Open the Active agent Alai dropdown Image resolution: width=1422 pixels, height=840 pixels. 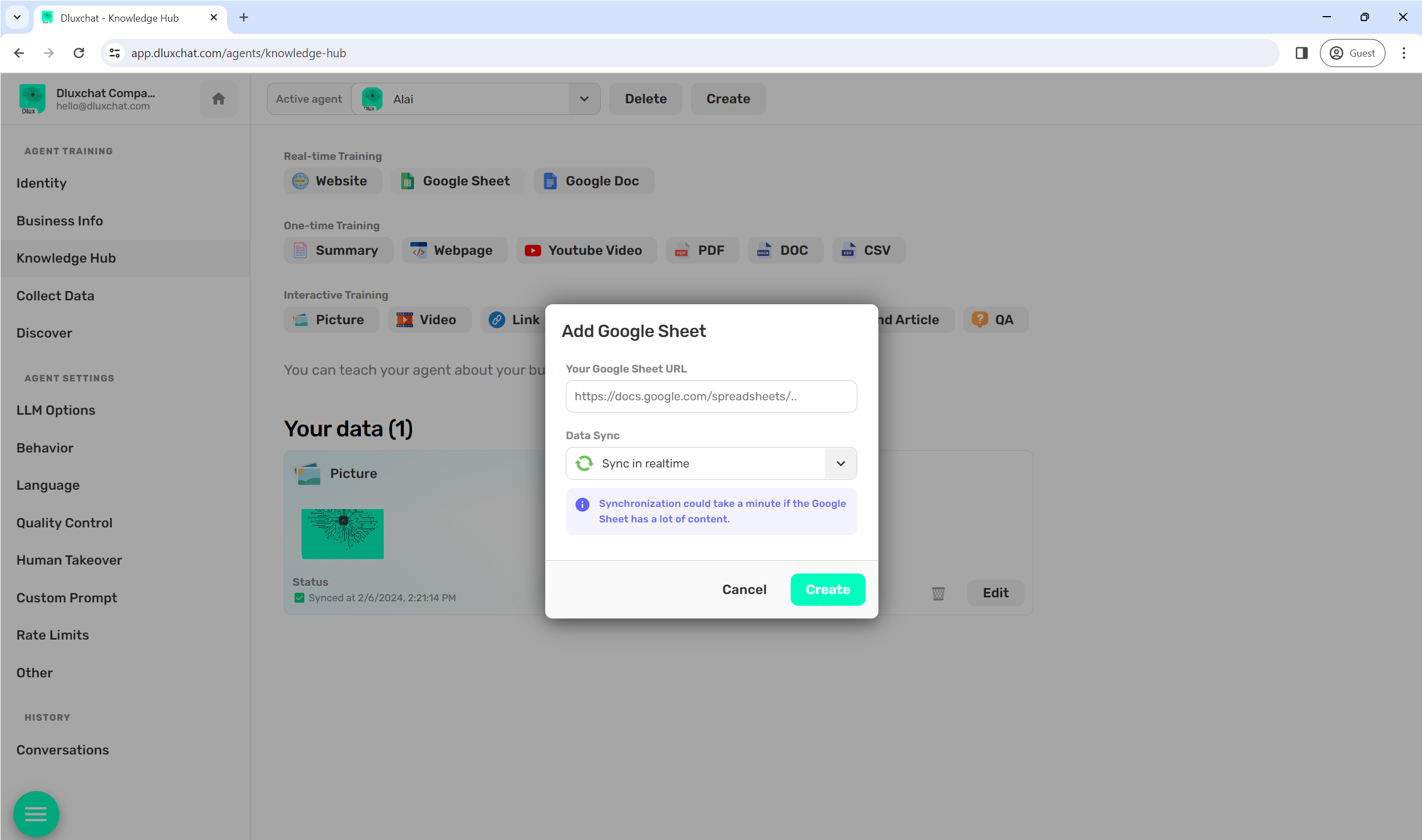pos(584,99)
